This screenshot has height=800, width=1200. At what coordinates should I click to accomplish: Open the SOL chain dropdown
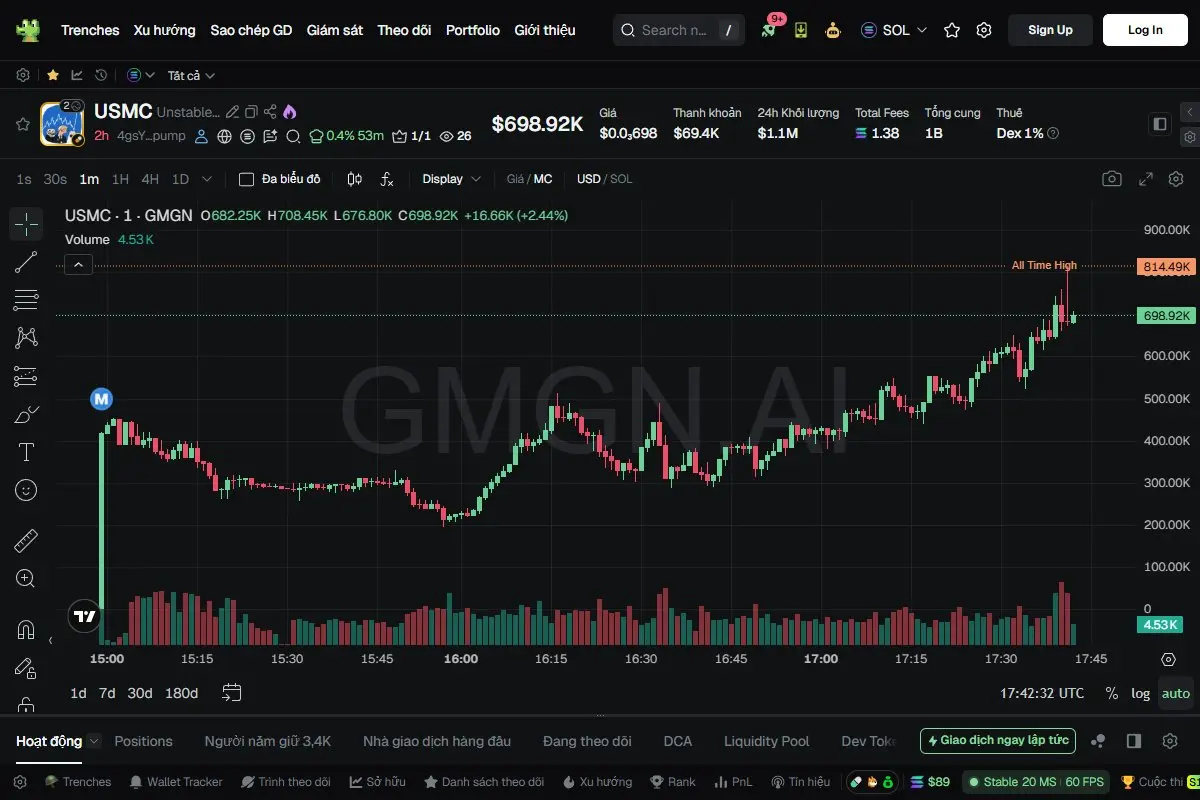(894, 30)
